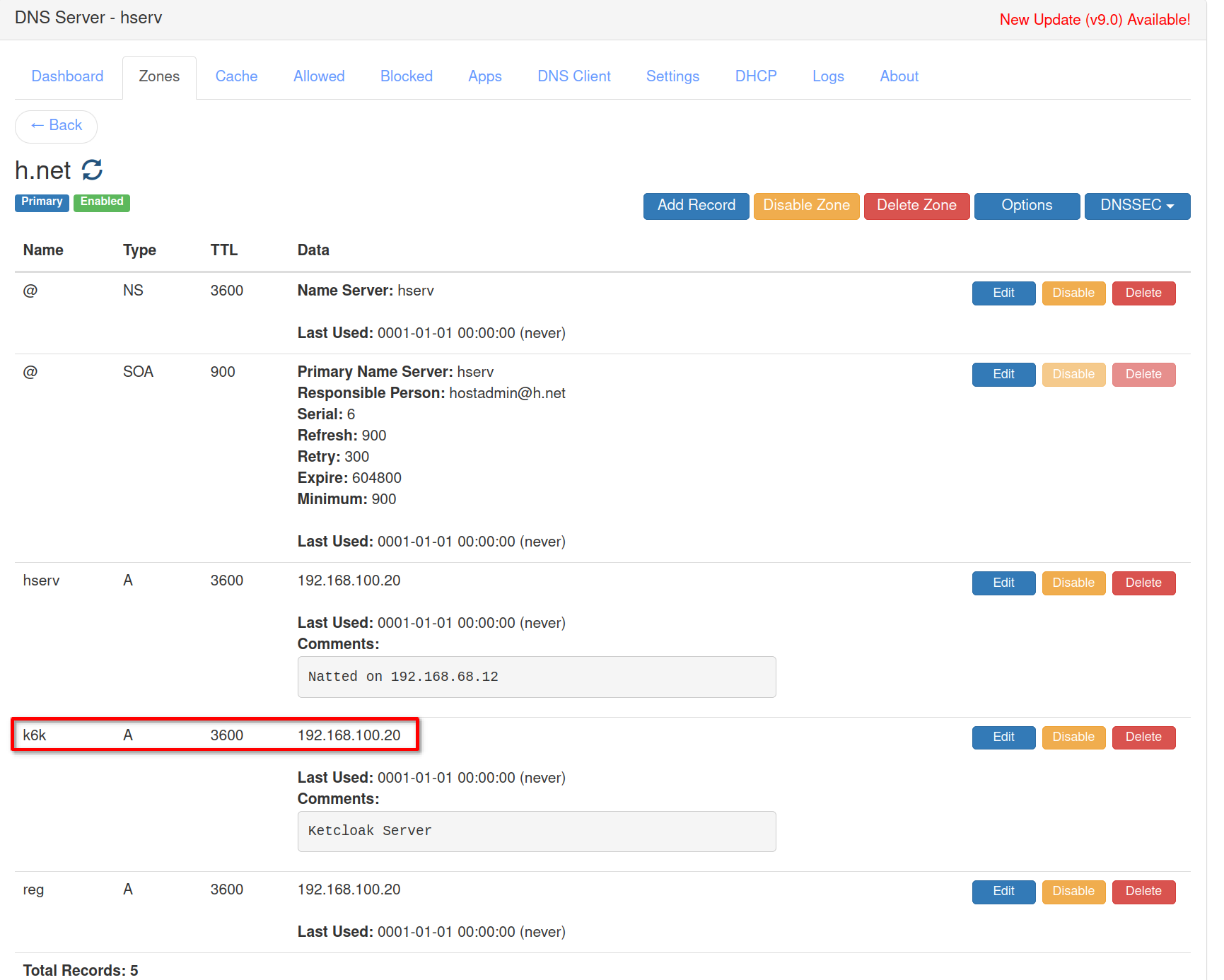View the Cache tab

point(236,76)
